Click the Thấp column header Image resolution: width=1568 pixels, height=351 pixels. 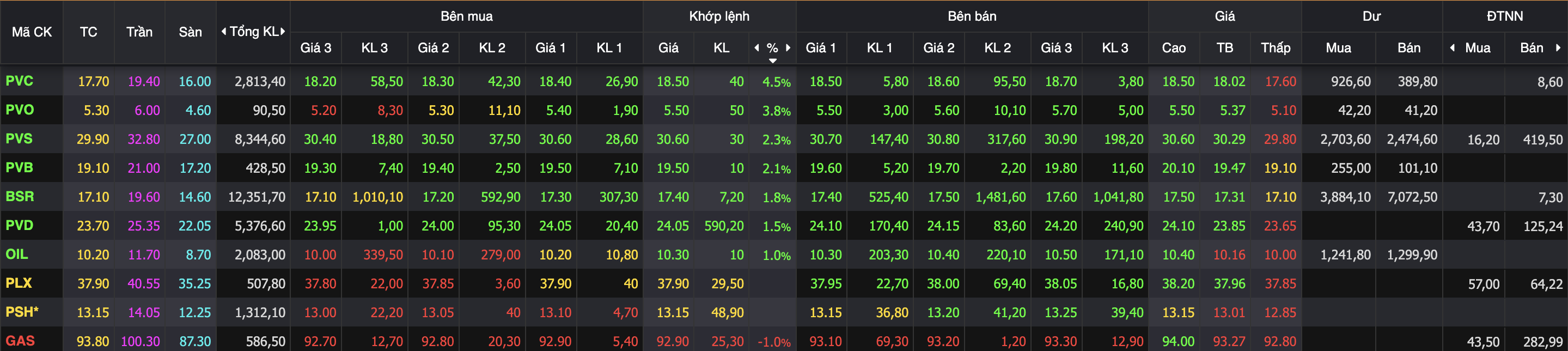pyautogui.click(x=1275, y=47)
